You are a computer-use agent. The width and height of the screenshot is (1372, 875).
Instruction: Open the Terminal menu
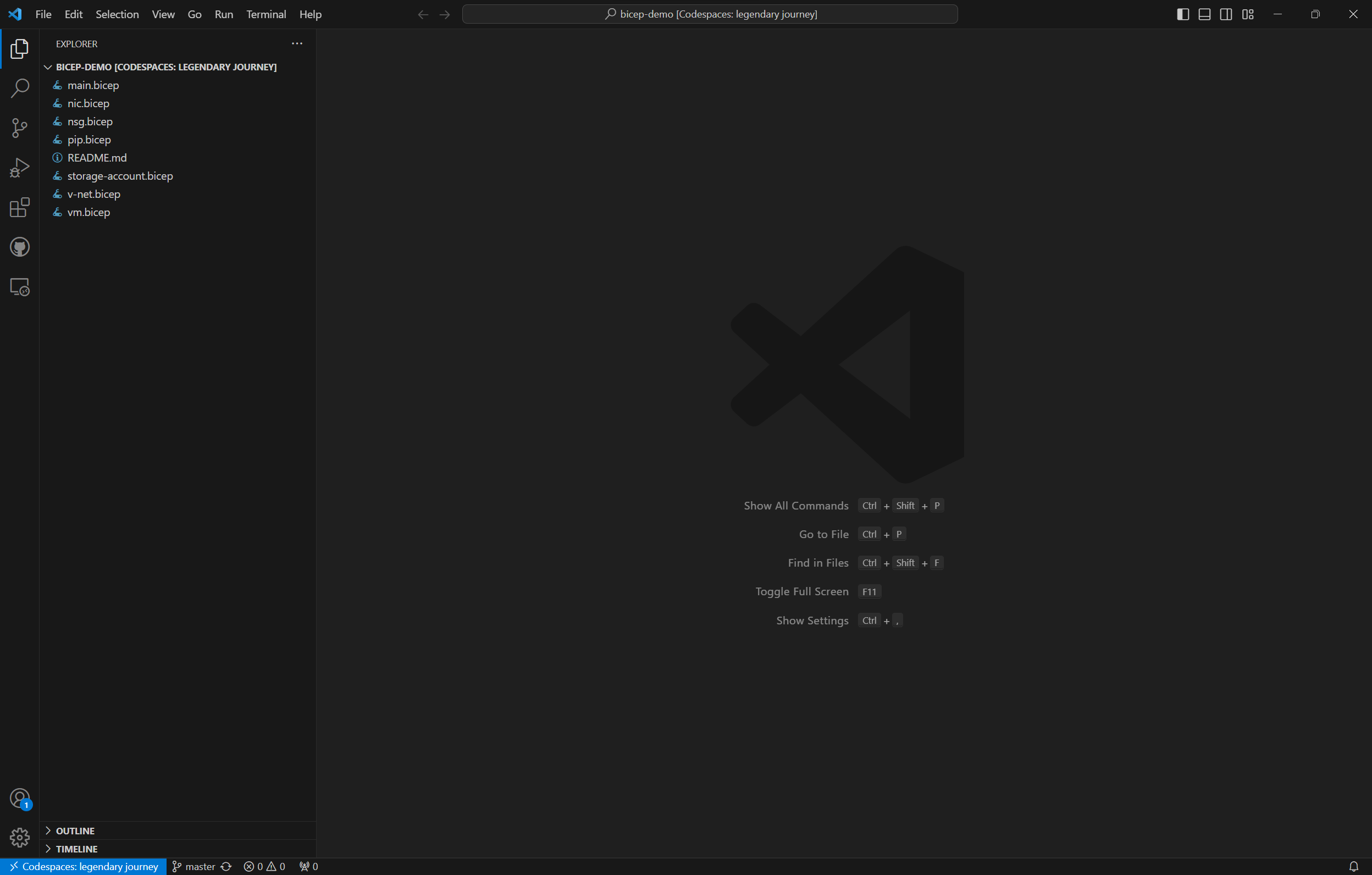(265, 14)
